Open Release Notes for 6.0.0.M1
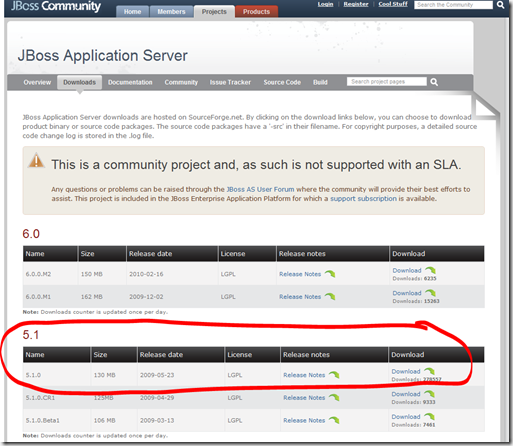Screen dimensions: 513x446 click(x=300, y=297)
